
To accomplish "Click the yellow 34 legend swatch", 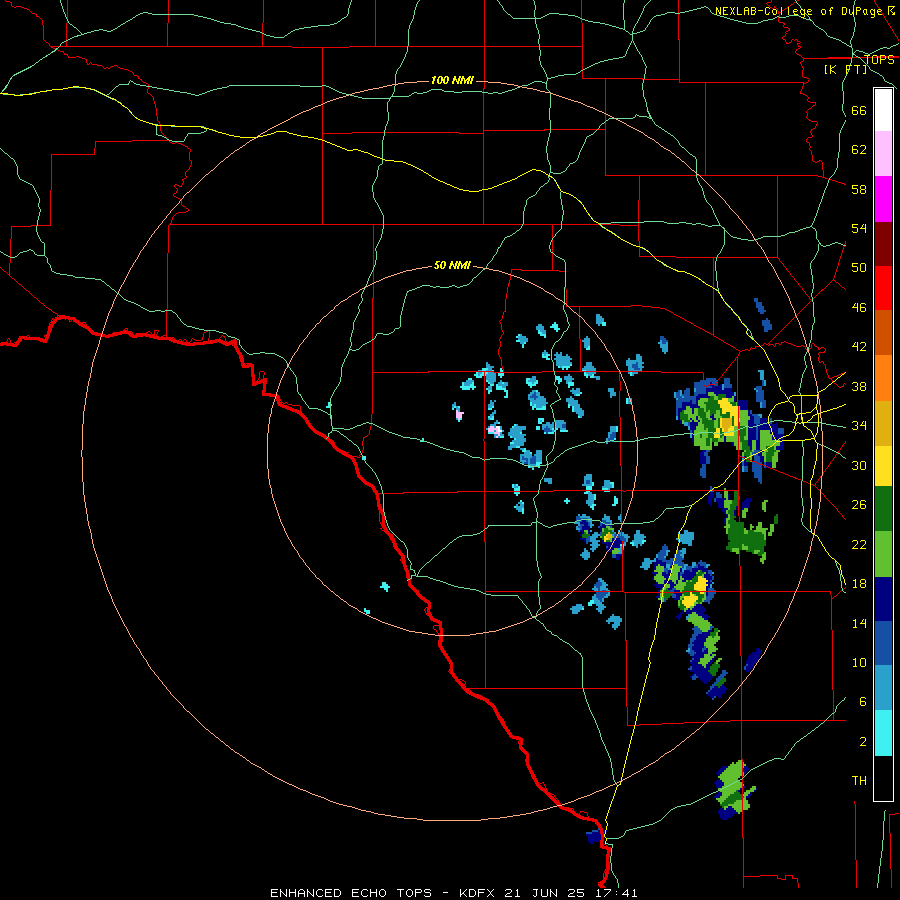I will [883, 466].
